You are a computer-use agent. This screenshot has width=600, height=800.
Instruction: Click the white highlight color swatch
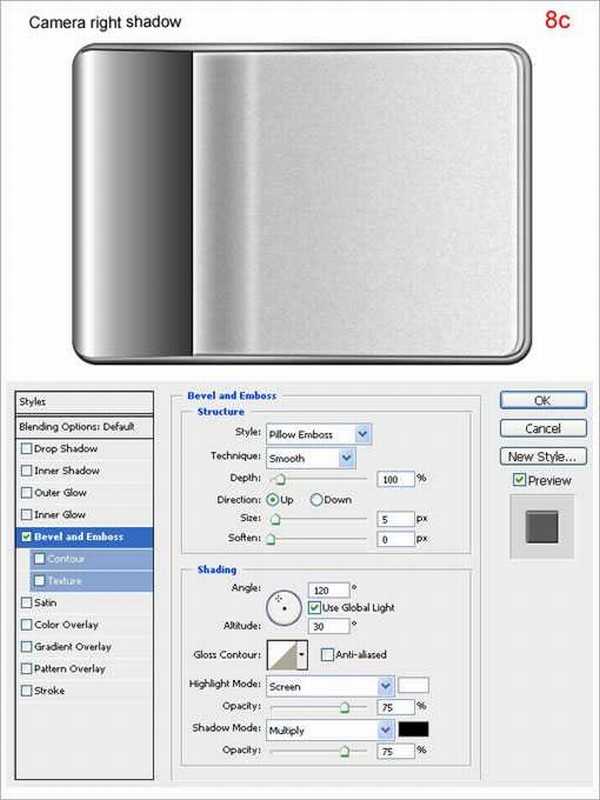pyautogui.click(x=413, y=686)
